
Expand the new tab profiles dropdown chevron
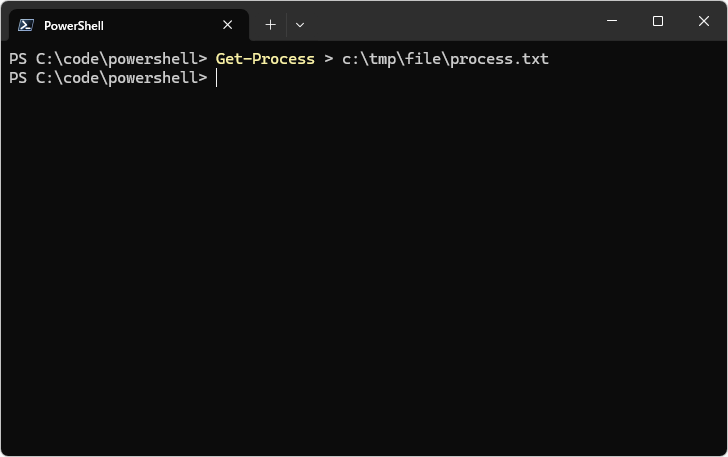coord(299,25)
